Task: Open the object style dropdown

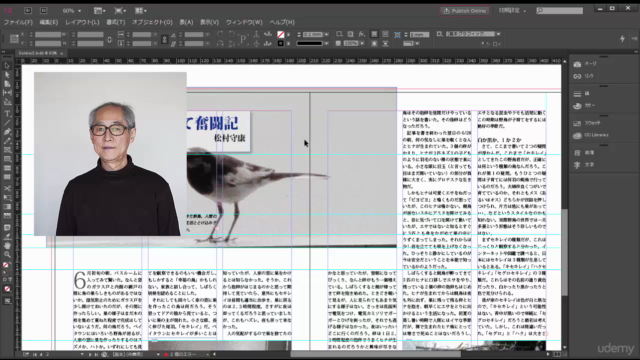Action: pyautogui.click(x=498, y=34)
